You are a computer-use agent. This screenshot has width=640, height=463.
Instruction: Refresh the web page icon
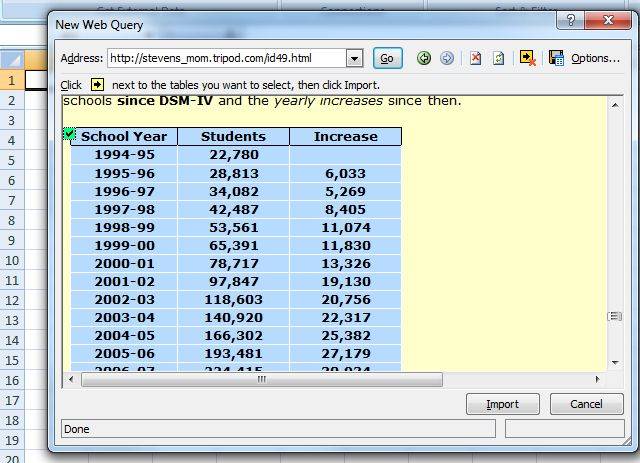pyautogui.click(x=498, y=58)
